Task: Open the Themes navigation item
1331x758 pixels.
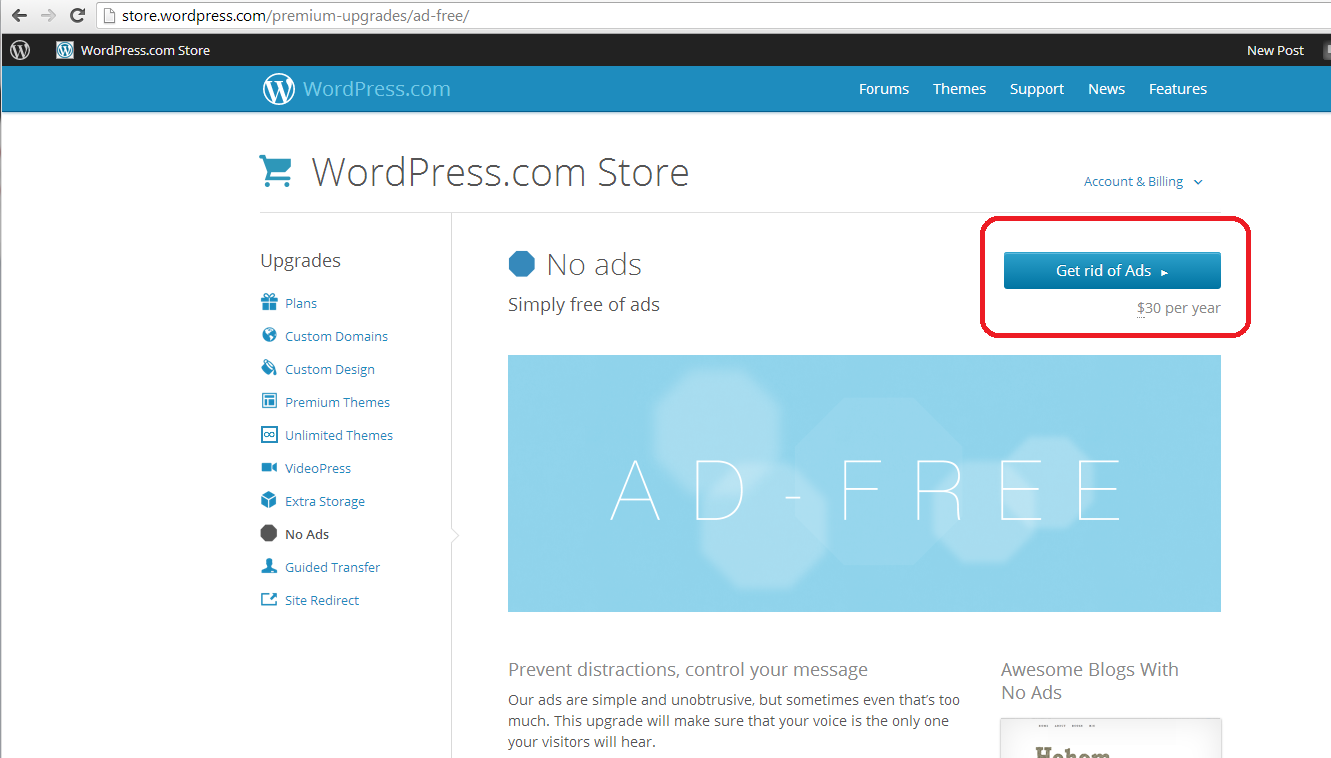Action: 959,89
